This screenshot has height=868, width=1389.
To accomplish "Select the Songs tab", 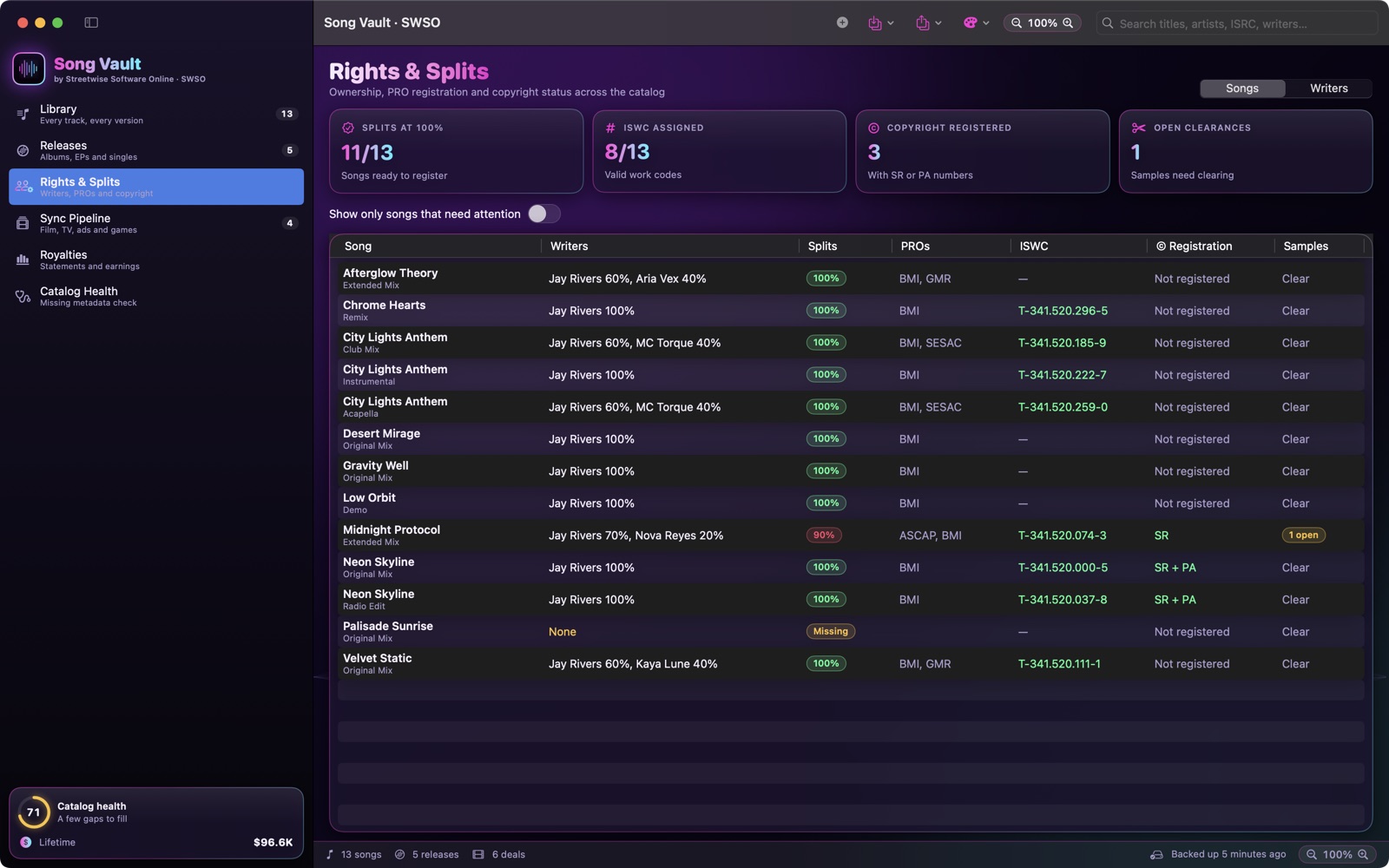I will click(1242, 89).
